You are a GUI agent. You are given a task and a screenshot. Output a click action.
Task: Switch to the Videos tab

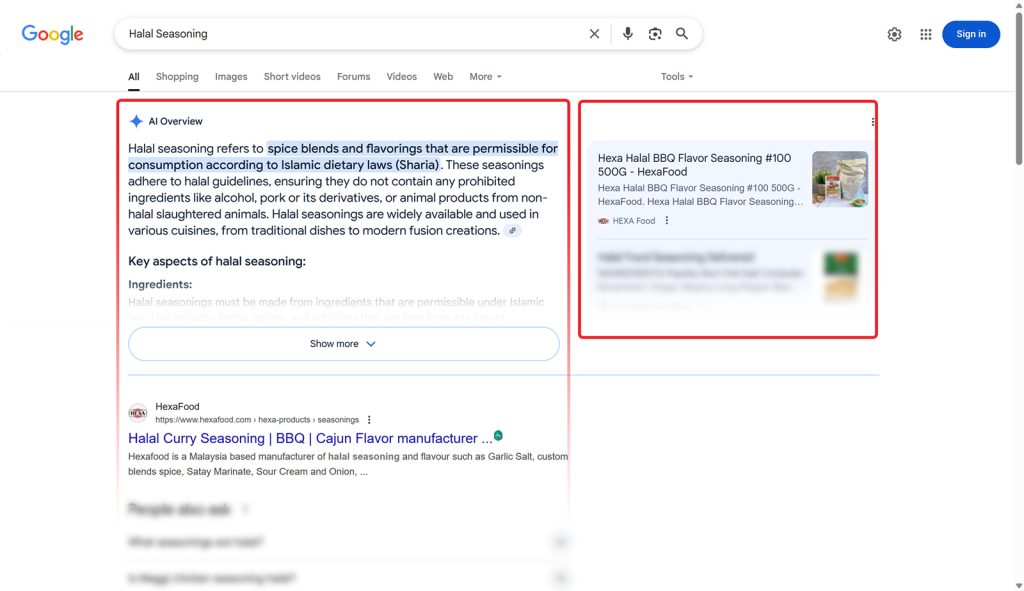(402, 77)
